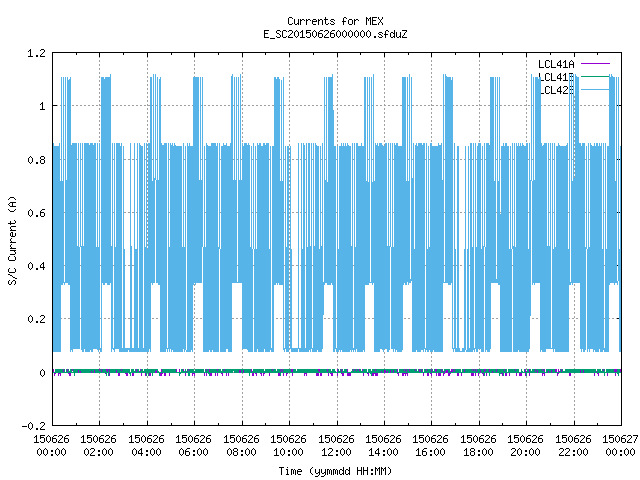Click the x-axis label 150626 18:00
Viewport: 640px width, 480px height.
pyautogui.click(x=478, y=446)
